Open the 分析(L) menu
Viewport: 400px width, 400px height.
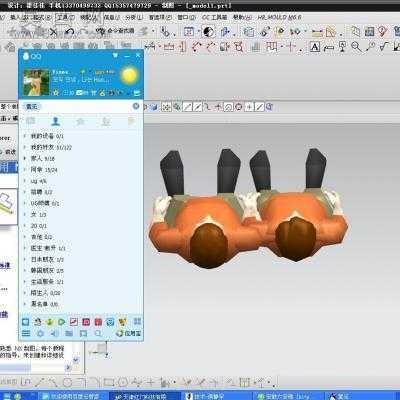coord(134,17)
